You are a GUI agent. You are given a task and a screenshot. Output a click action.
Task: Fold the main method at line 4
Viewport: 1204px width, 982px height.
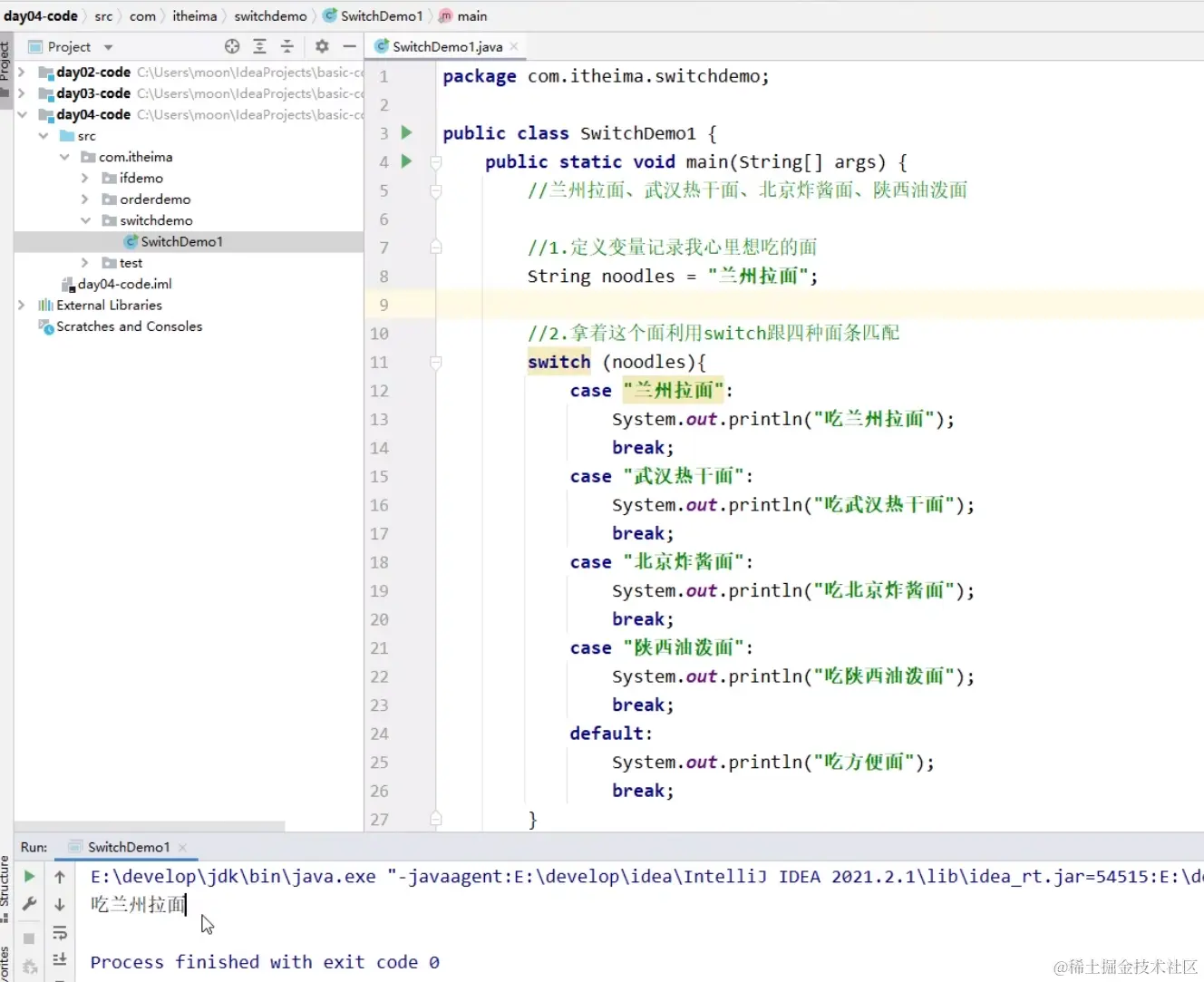pyautogui.click(x=436, y=162)
